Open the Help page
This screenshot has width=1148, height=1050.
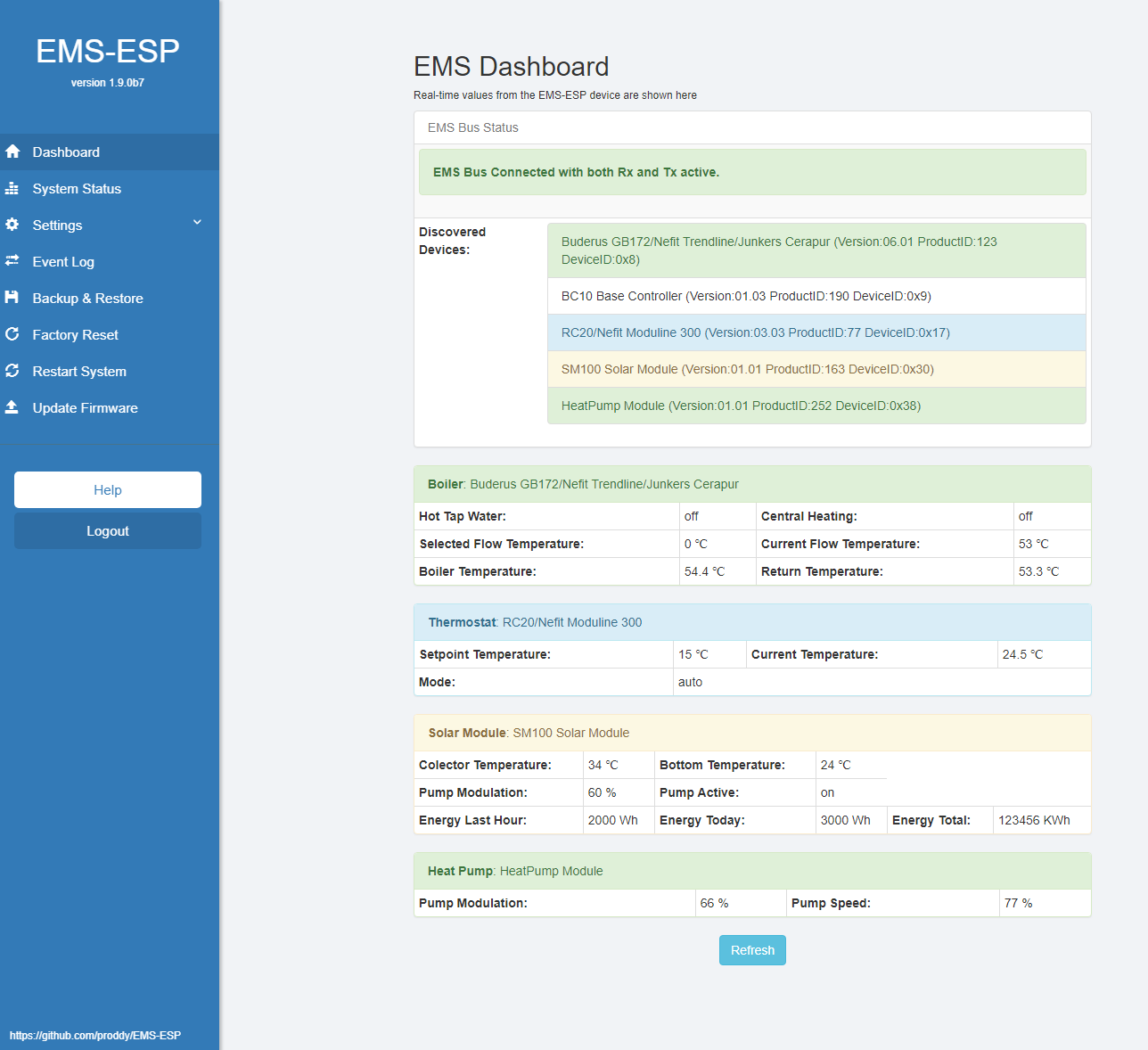pos(107,489)
